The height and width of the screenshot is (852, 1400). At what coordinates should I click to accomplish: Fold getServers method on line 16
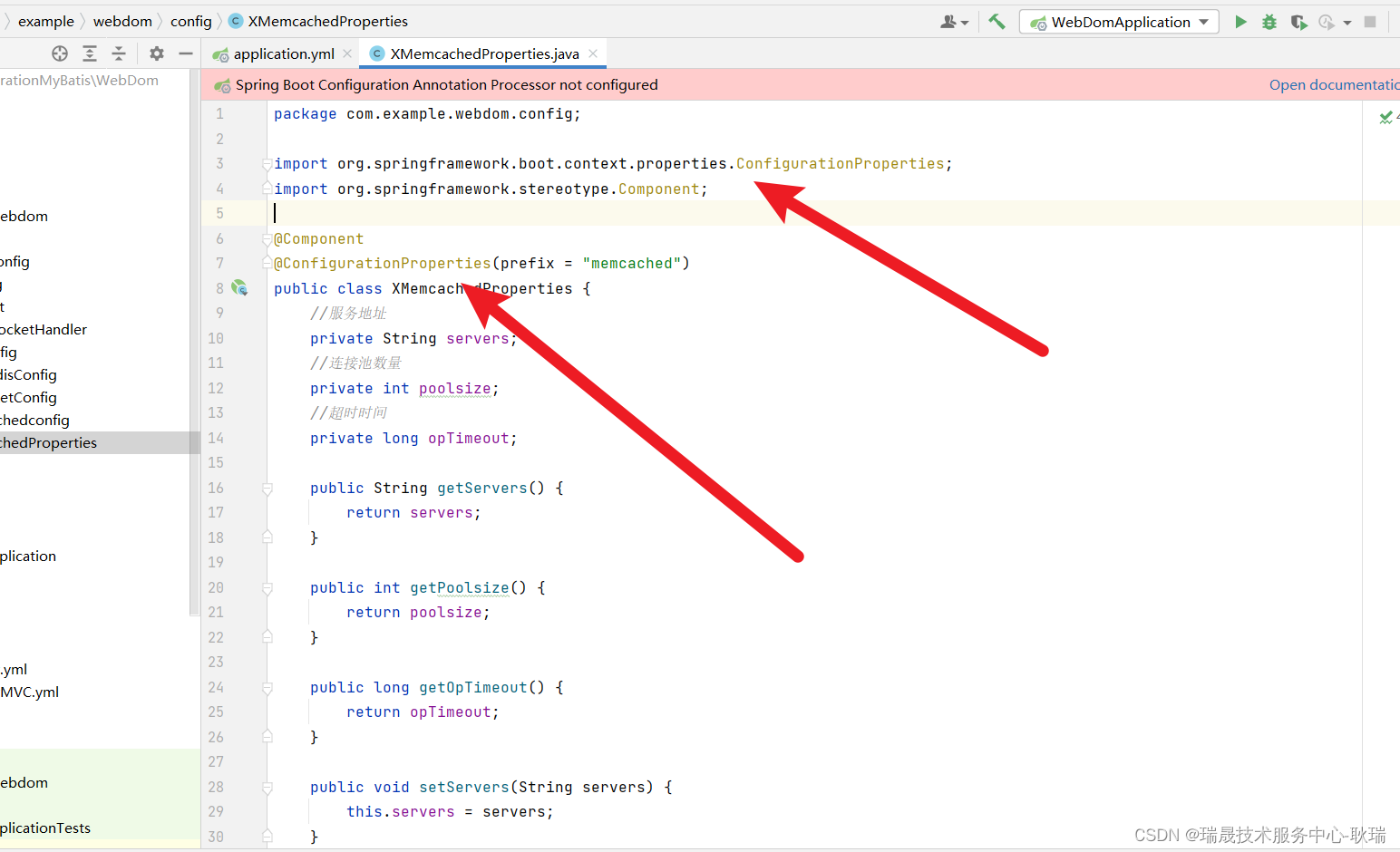pyautogui.click(x=267, y=489)
